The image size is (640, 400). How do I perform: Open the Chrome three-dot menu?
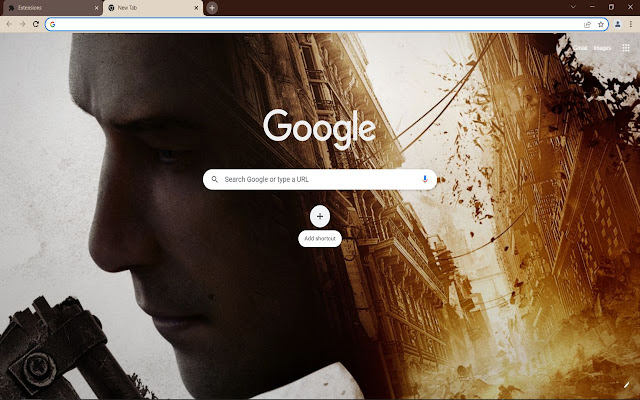[630, 24]
